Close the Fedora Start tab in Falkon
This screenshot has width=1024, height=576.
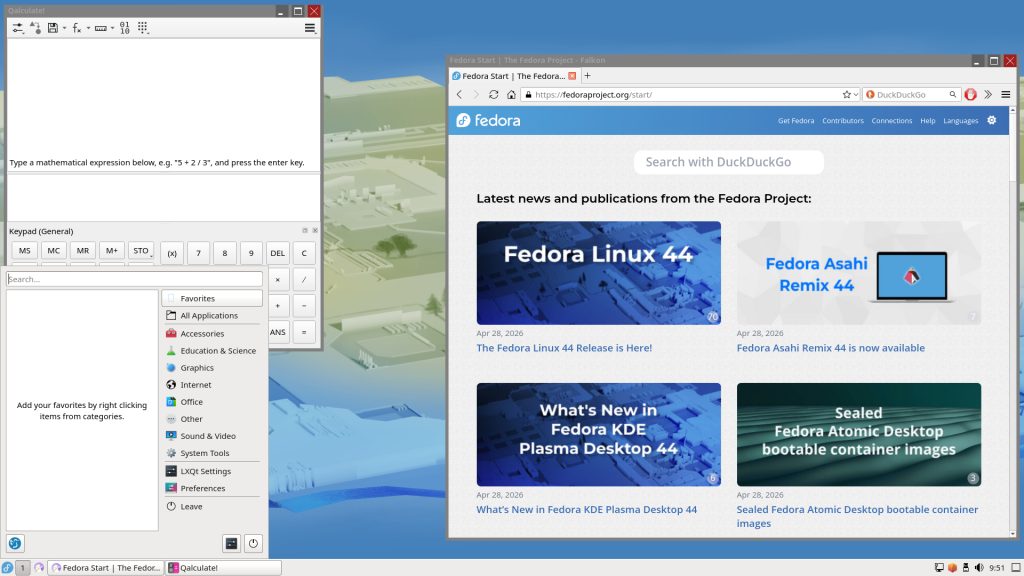coord(572,76)
